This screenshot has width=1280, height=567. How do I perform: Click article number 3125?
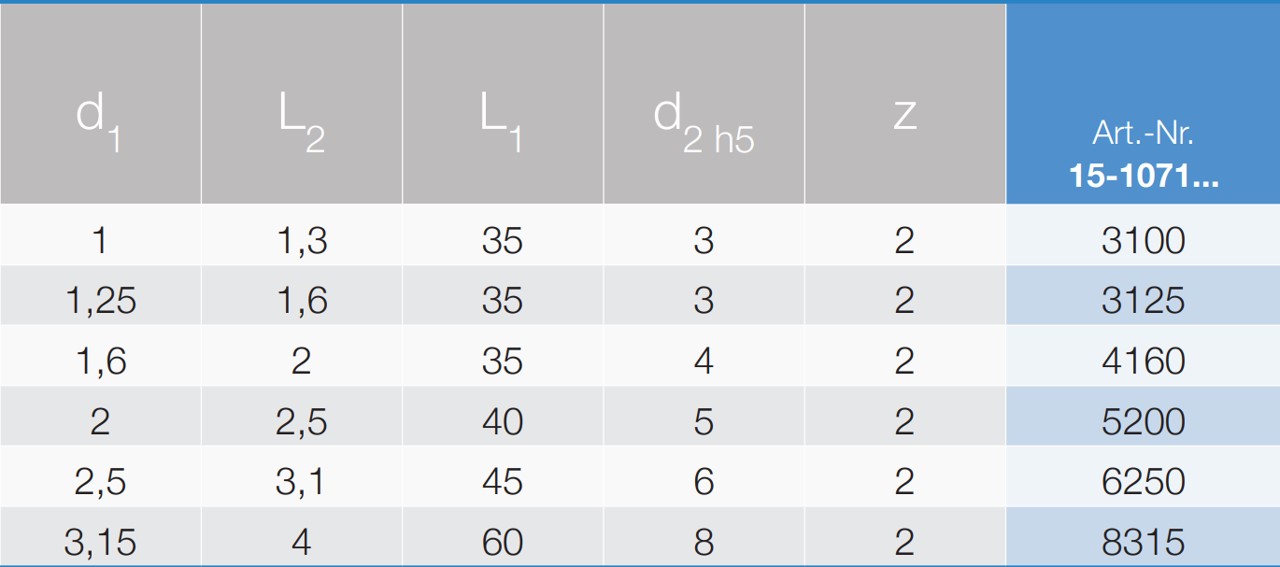[1143, 301]
